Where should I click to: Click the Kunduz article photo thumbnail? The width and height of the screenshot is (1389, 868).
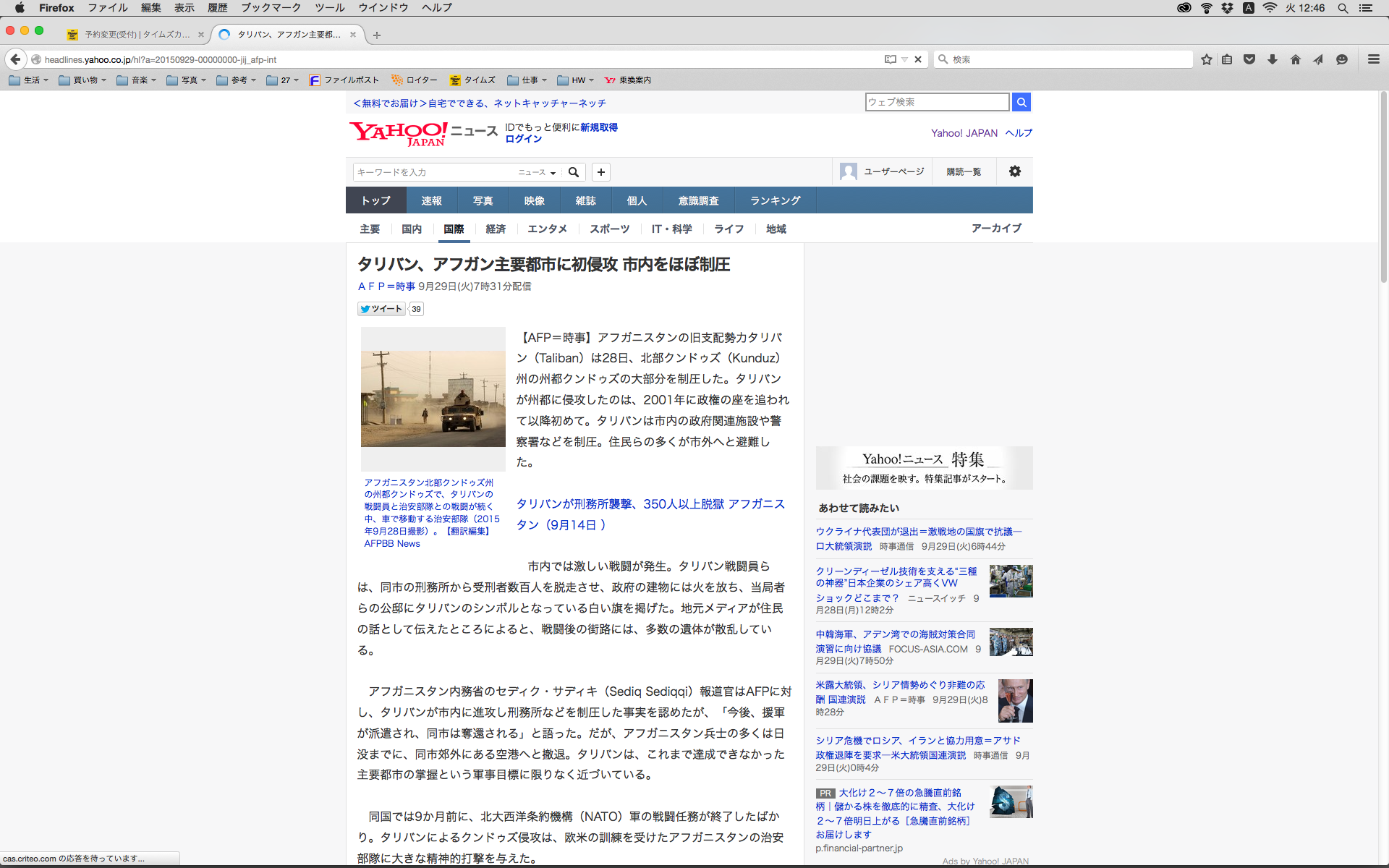(433, 399)
